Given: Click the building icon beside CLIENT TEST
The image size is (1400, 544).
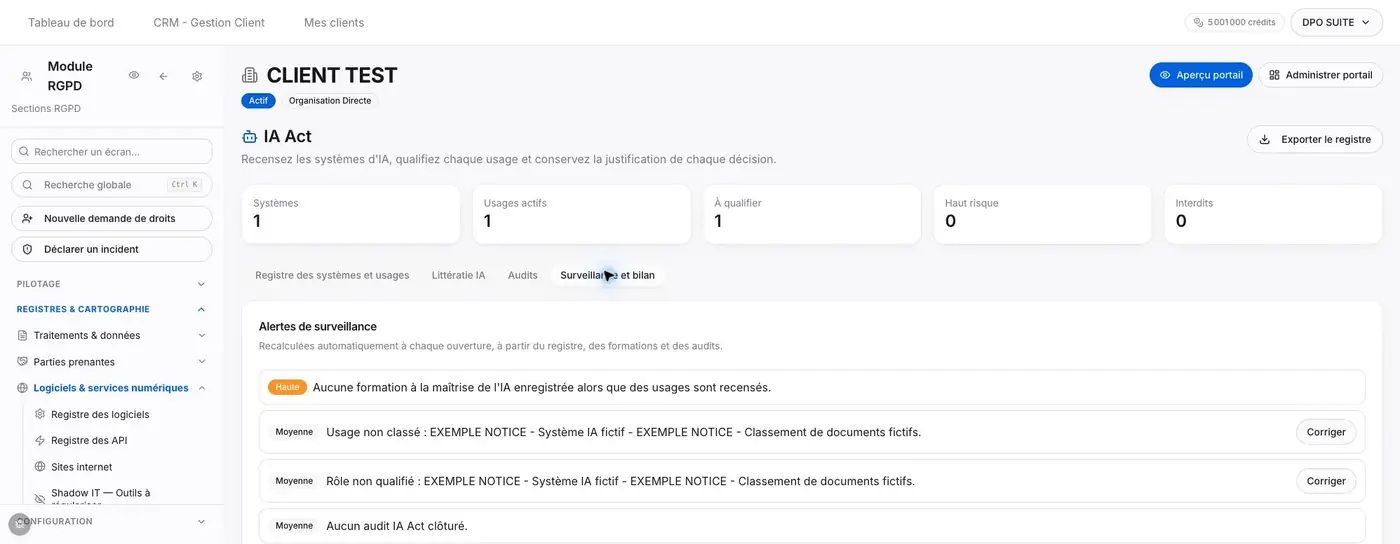Looking at the screenshot, I should pos(250,75).
